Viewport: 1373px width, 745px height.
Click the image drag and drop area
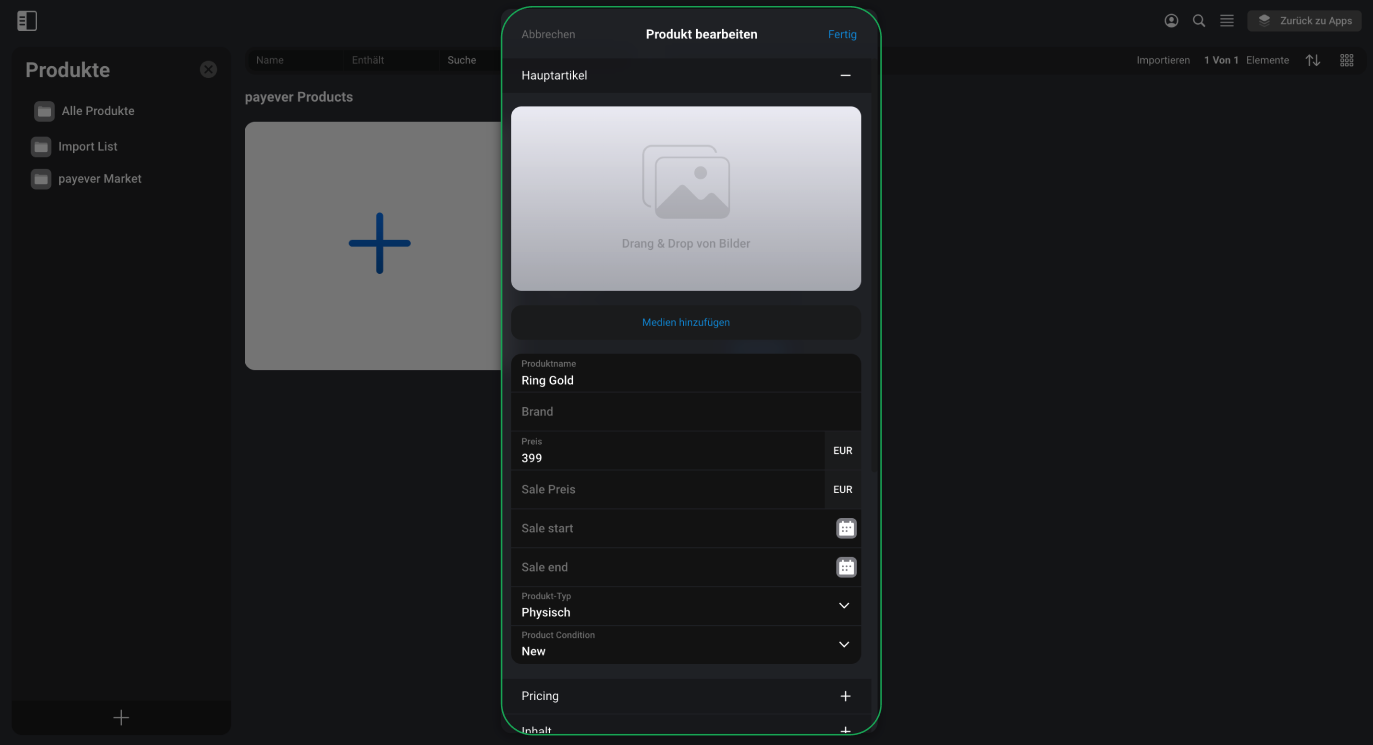(x=686, y=198)
